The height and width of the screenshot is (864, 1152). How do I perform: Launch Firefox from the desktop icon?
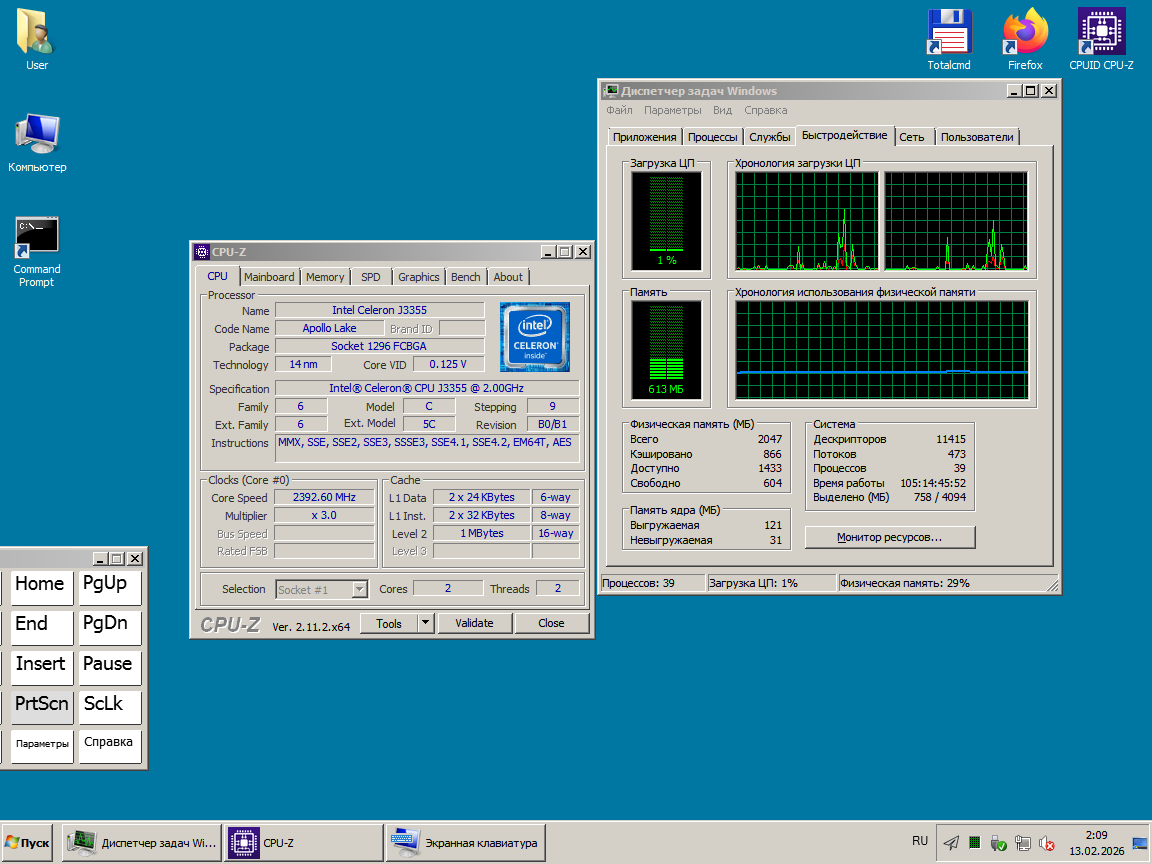point(1025,33)
